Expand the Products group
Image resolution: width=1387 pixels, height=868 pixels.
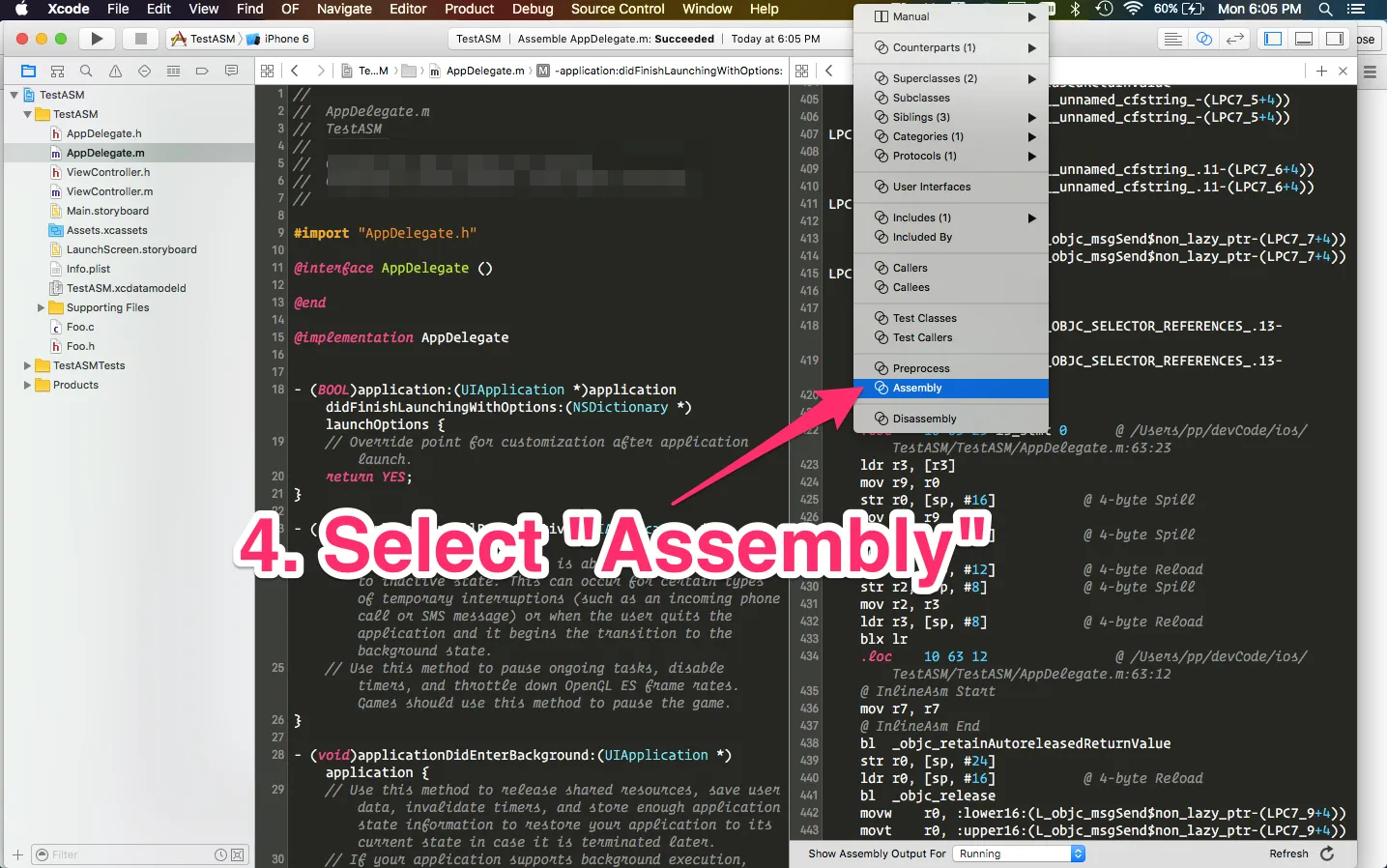click(27, 385)
